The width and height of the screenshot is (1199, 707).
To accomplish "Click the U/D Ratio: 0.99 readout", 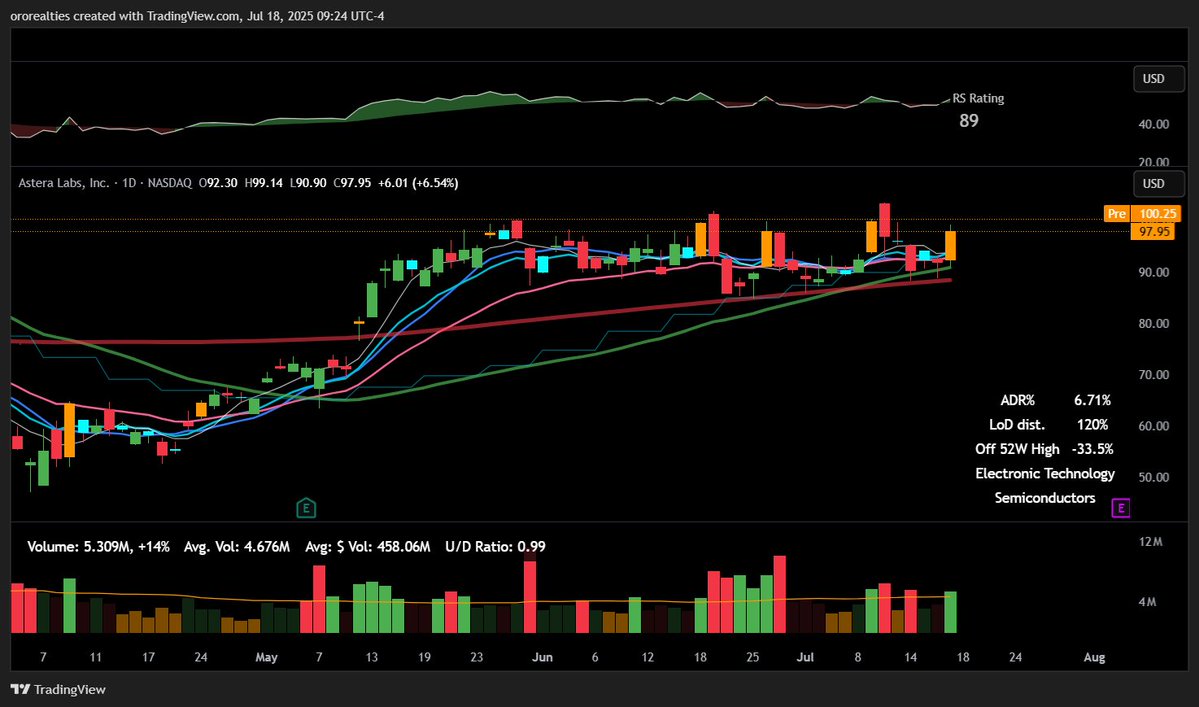I will (496, 546).
